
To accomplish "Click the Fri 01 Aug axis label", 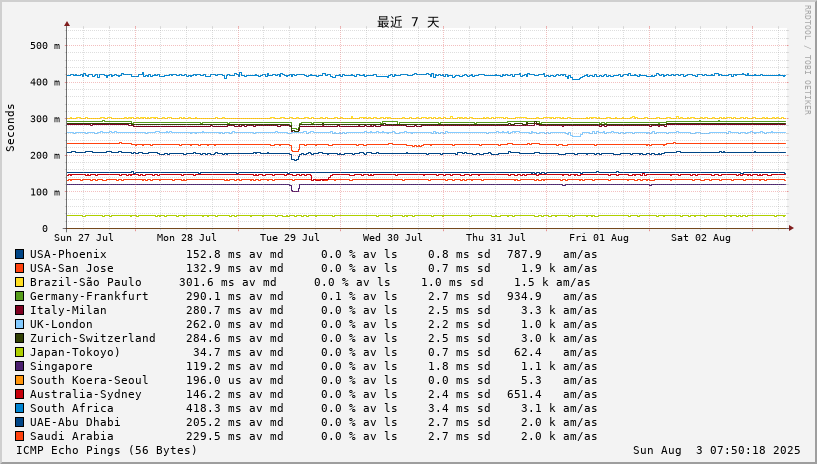I will pyautogui.click(x=599, y=238).
